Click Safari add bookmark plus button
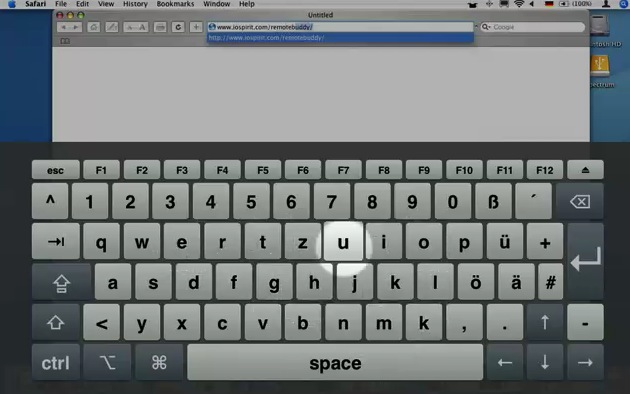630x394 pixels. (196, 27)
